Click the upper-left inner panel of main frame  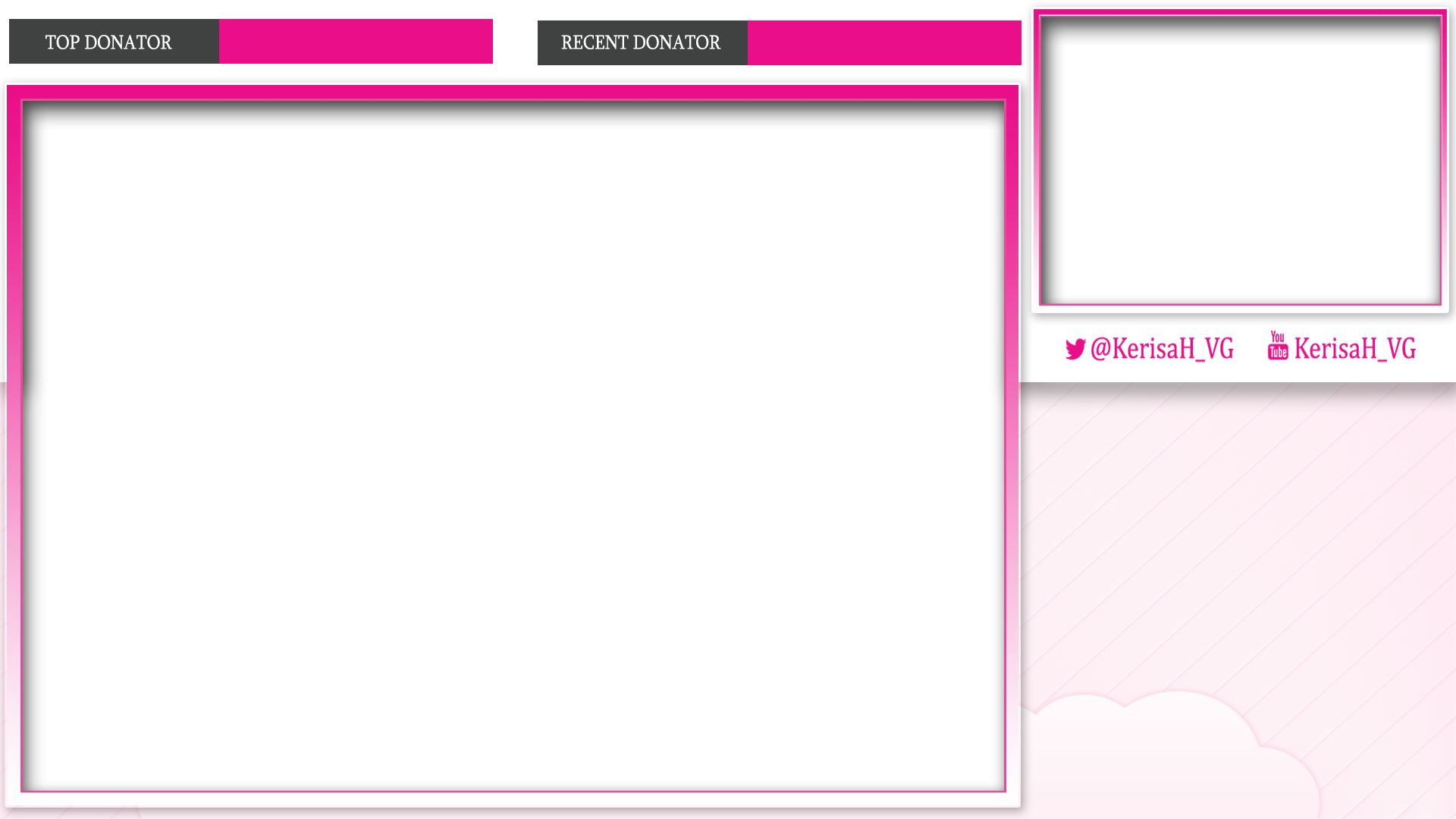pyautogui.click(x=425, y=242)
